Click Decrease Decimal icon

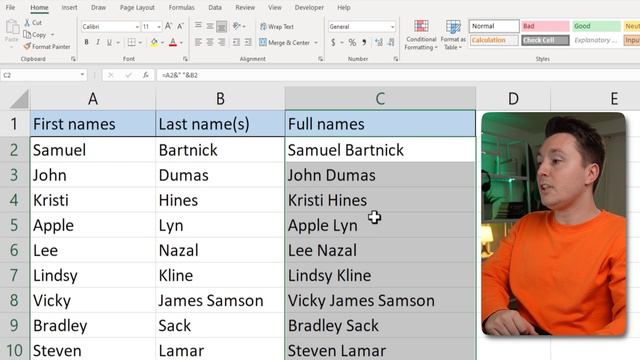(x=391, y=42)
